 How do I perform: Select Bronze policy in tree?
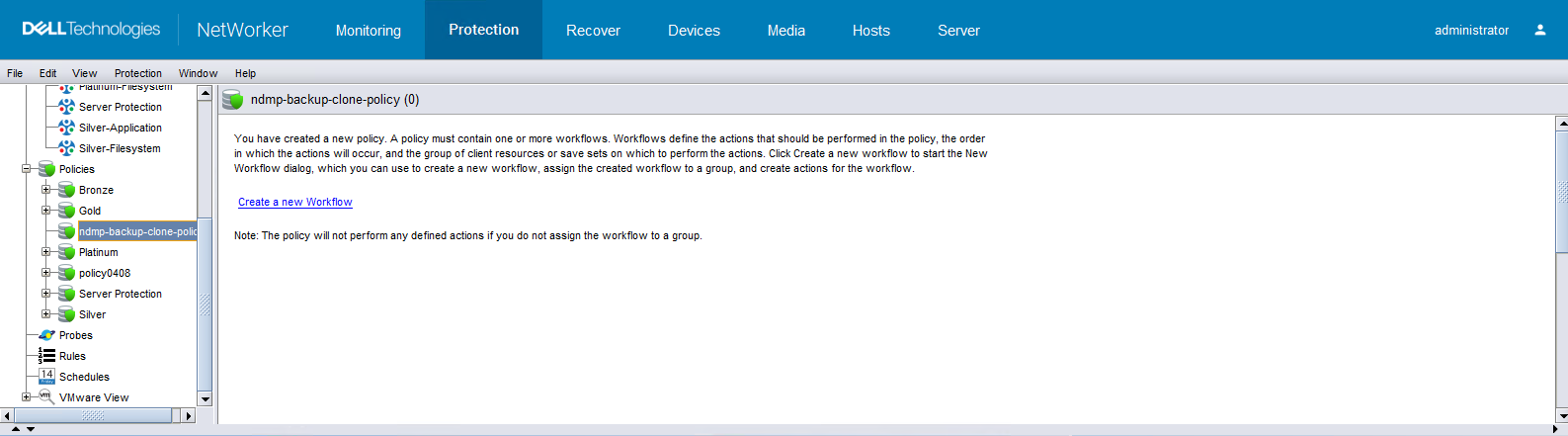click(96, 190)
